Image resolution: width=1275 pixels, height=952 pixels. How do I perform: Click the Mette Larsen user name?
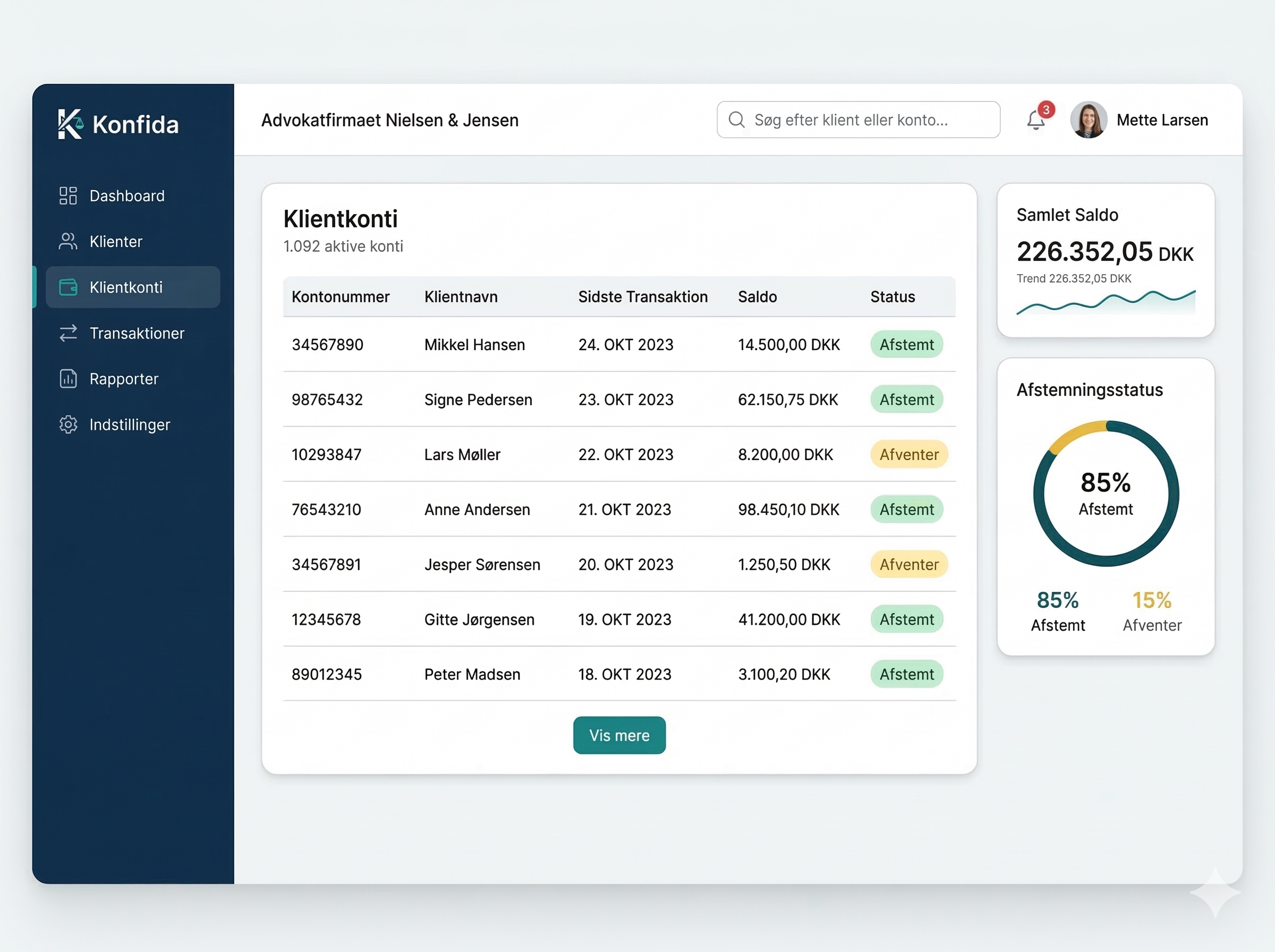[1162, 120]
